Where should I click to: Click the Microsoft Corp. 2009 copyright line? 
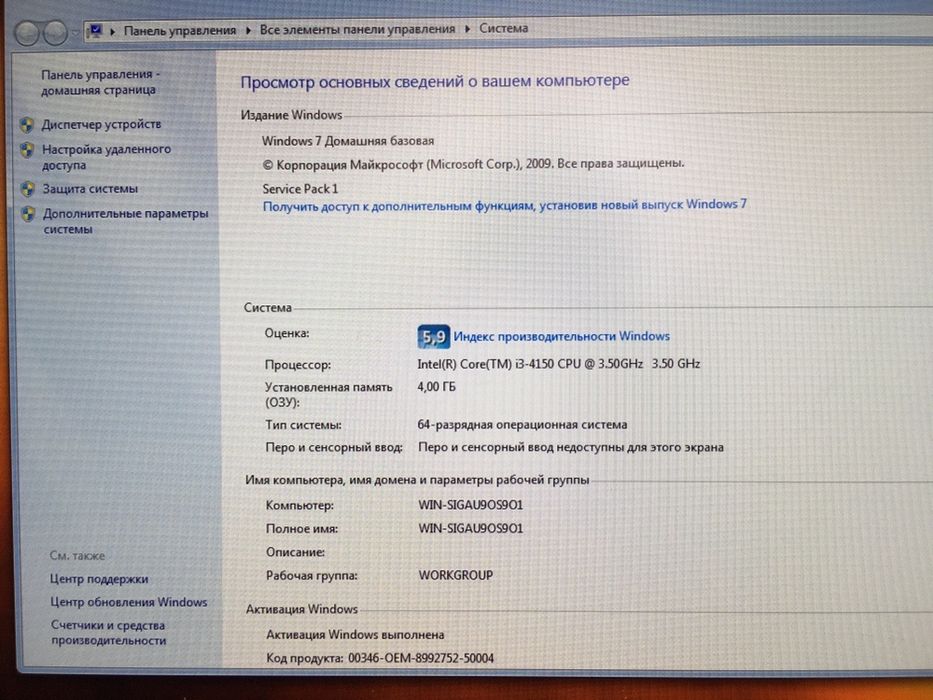474,164
